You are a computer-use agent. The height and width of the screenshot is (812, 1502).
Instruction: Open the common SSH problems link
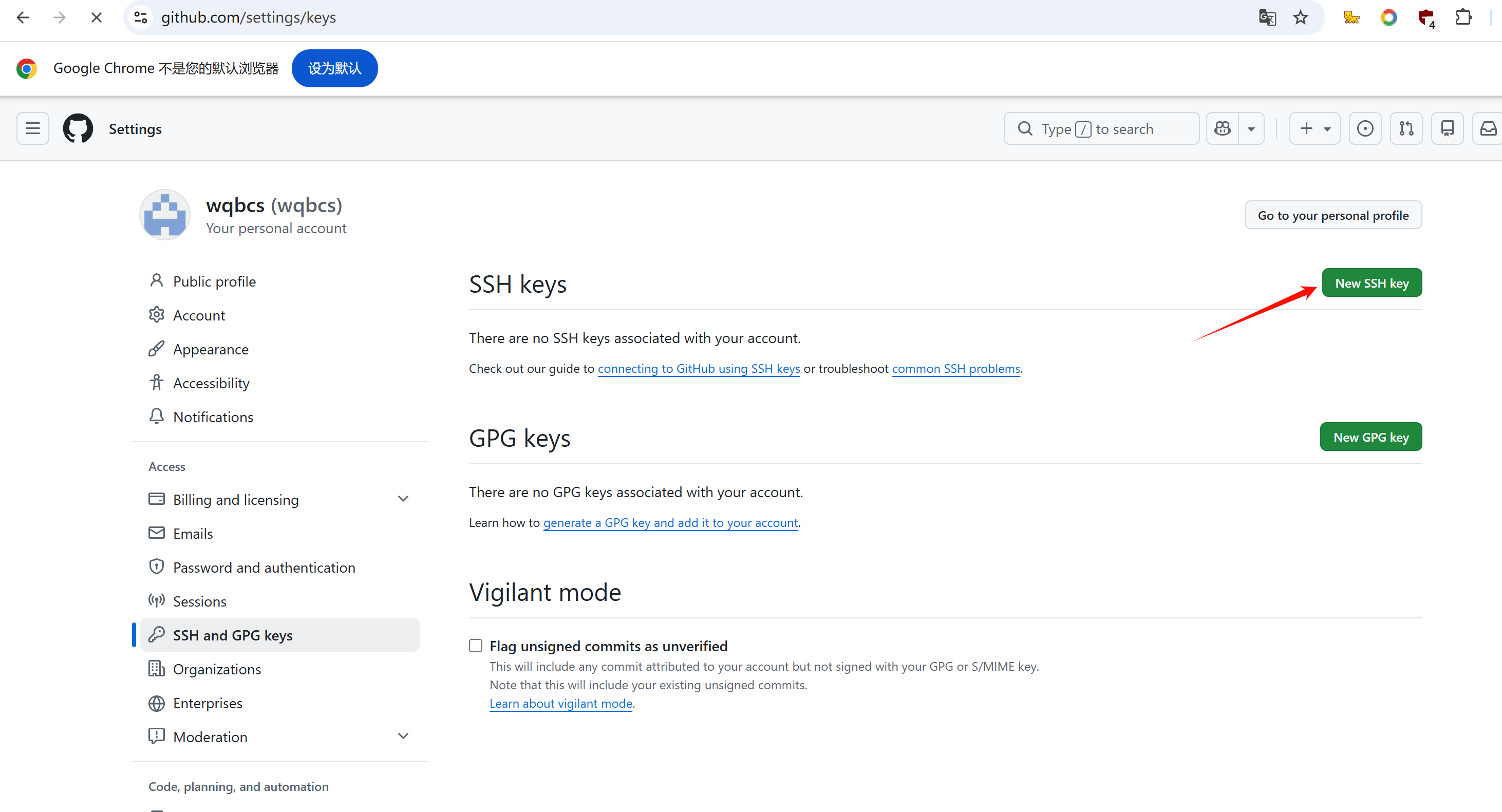tap(955, 368)
